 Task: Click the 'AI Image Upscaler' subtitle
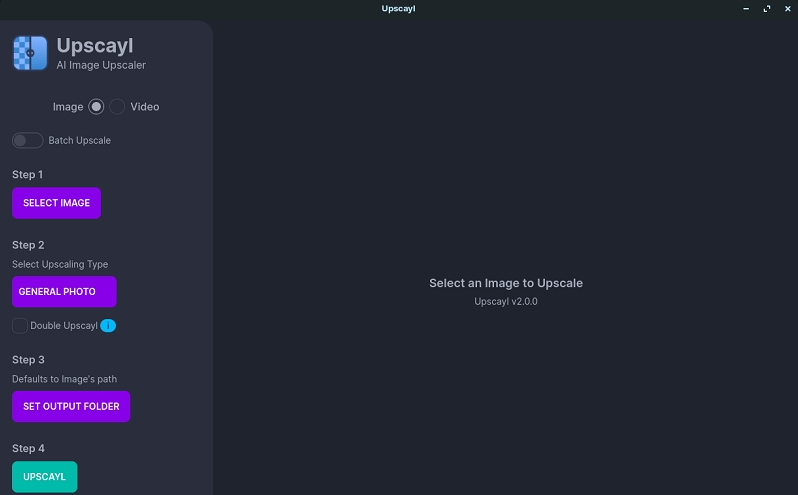pyautogui.click(x=101, y=65)
